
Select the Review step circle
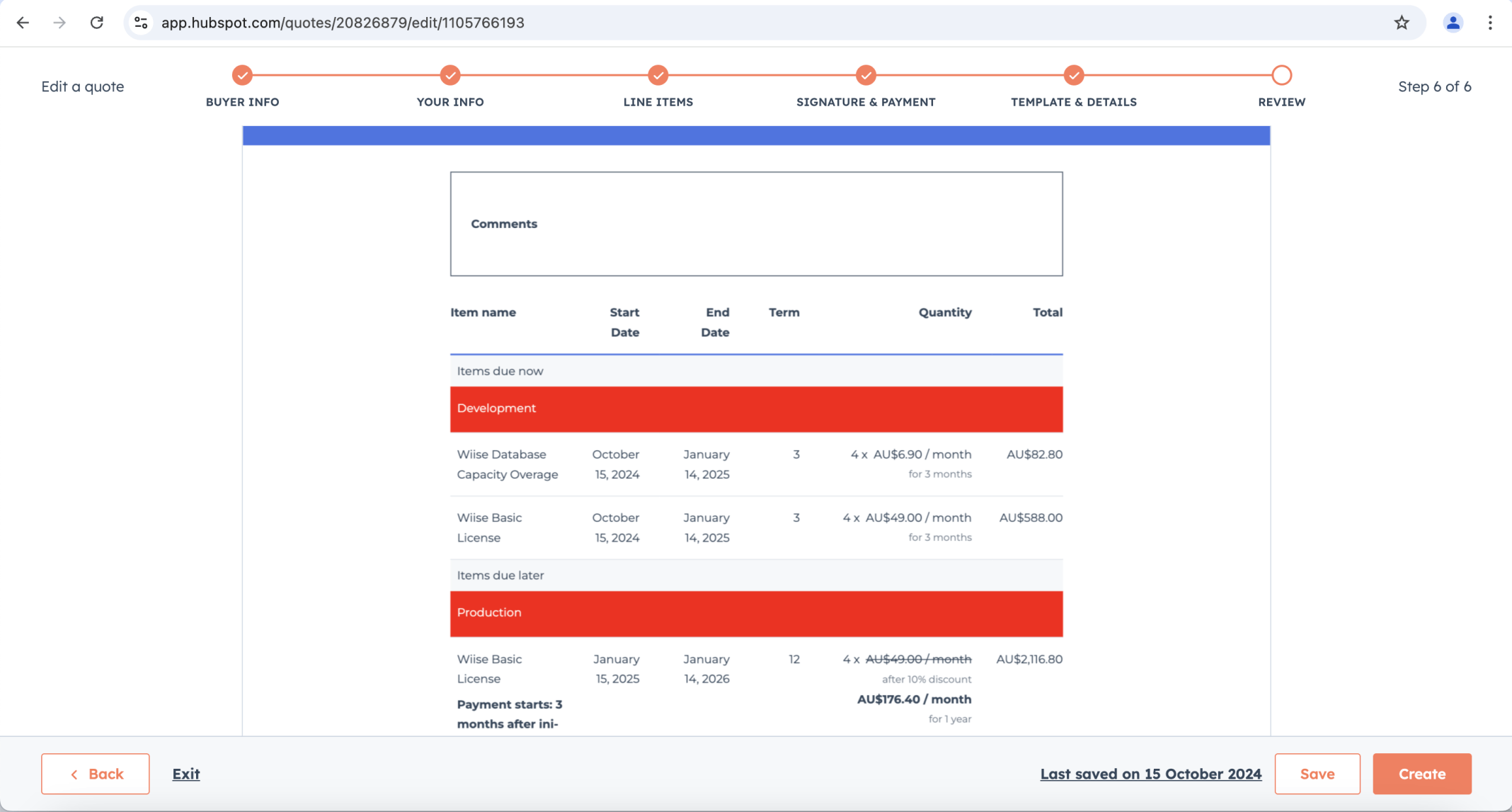click(1282, 75)
